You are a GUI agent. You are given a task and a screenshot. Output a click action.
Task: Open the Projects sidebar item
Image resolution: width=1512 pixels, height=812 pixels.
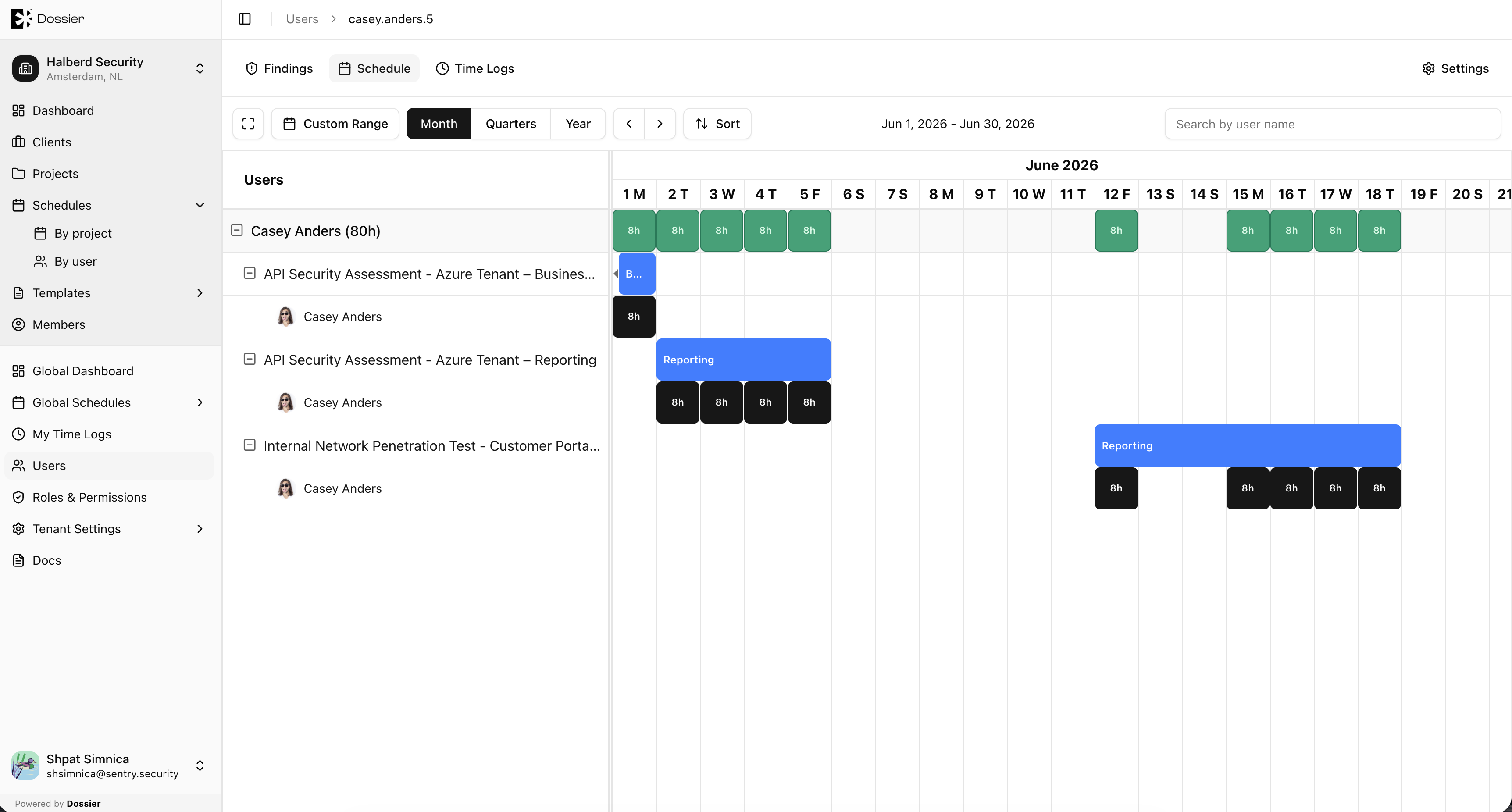[111, 174]
